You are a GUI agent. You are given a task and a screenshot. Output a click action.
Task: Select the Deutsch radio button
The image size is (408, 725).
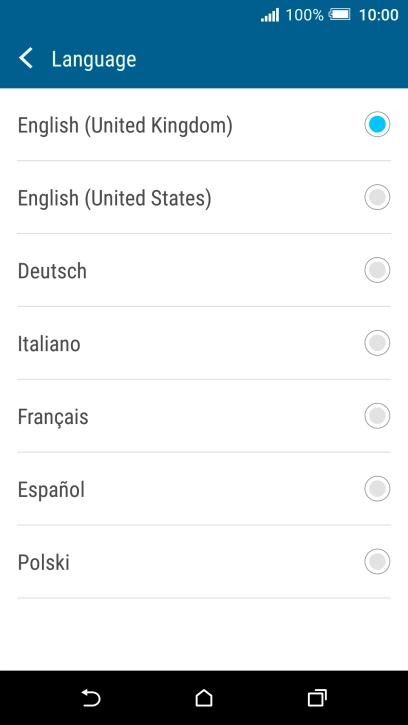click(x=377, y=270)
